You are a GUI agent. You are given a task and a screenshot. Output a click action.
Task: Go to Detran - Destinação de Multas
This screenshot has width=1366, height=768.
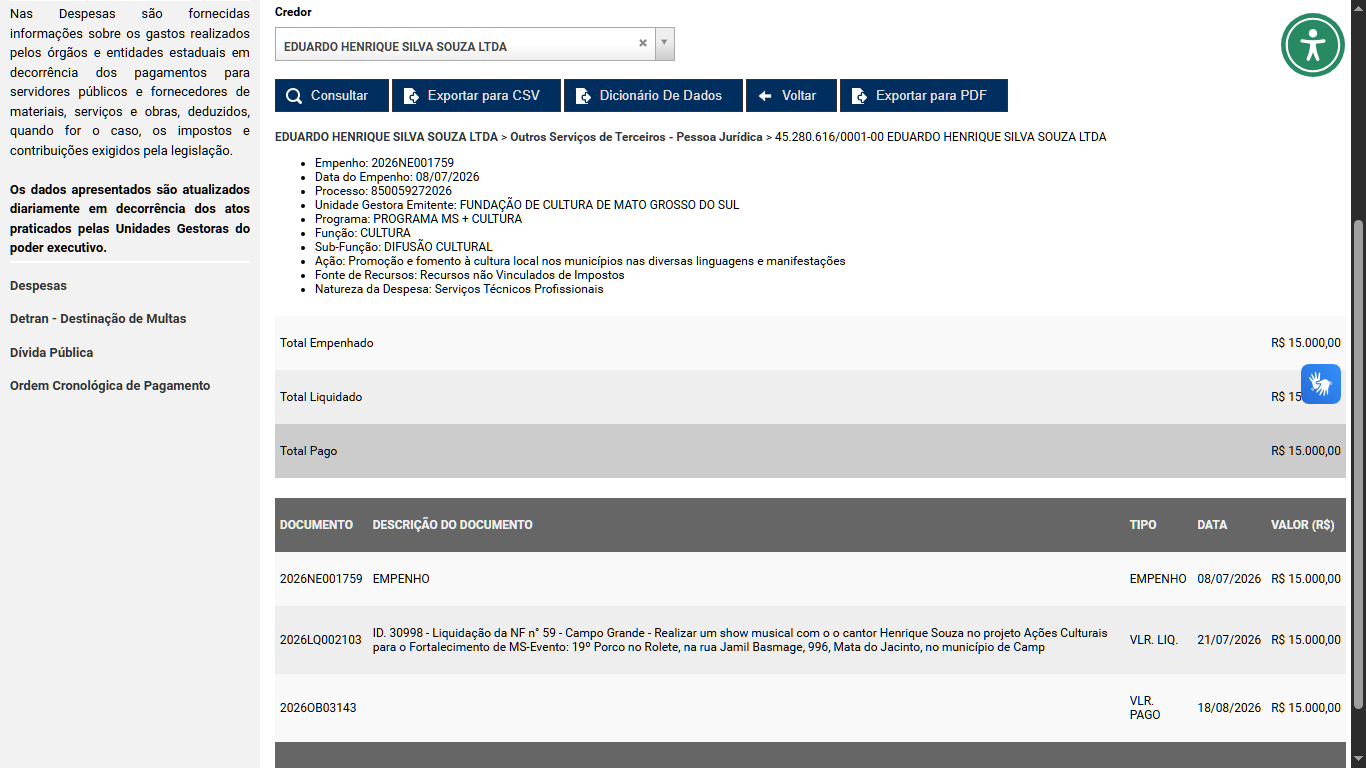click(x=98, y=319)
